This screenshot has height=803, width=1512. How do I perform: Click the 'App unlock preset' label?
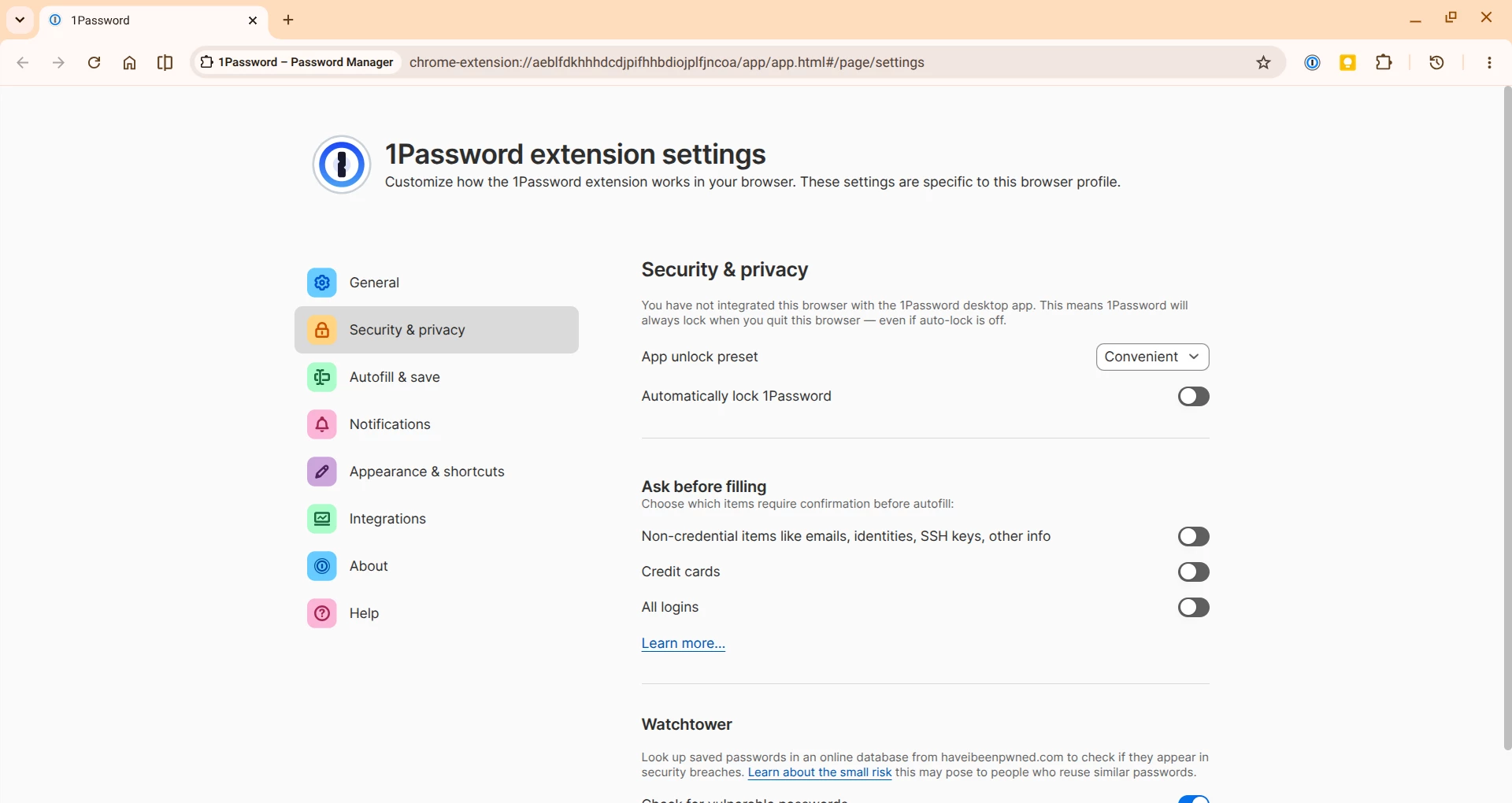[x=699, y=357]
